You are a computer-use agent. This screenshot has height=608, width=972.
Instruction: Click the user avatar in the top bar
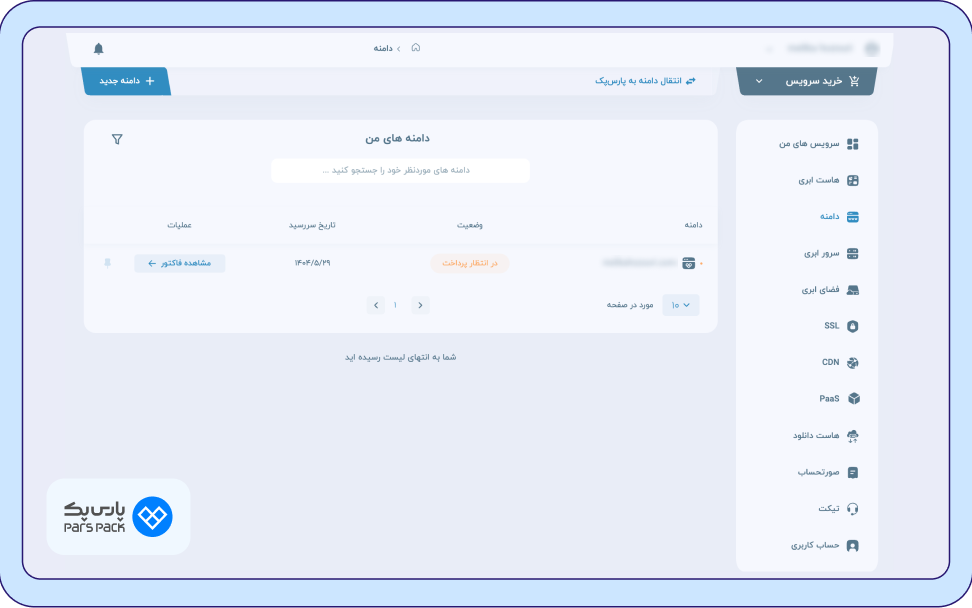click(872, 48)
